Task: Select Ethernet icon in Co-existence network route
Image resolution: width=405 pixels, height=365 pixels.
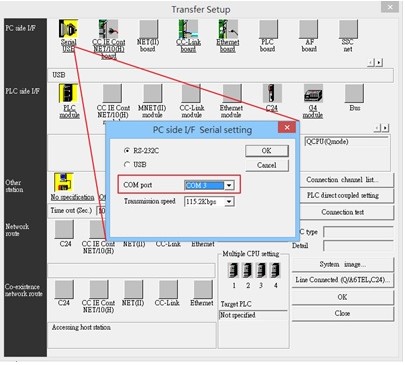Action: point(203,289)
